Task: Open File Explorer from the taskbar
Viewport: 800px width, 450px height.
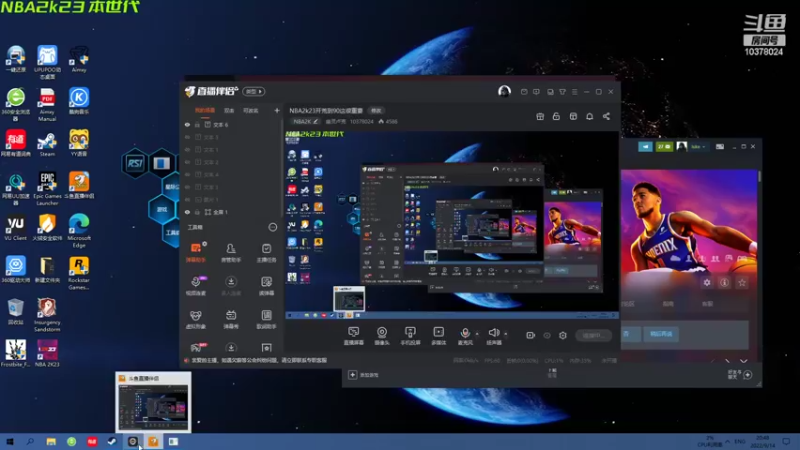Action: click(x=51, y=441)
